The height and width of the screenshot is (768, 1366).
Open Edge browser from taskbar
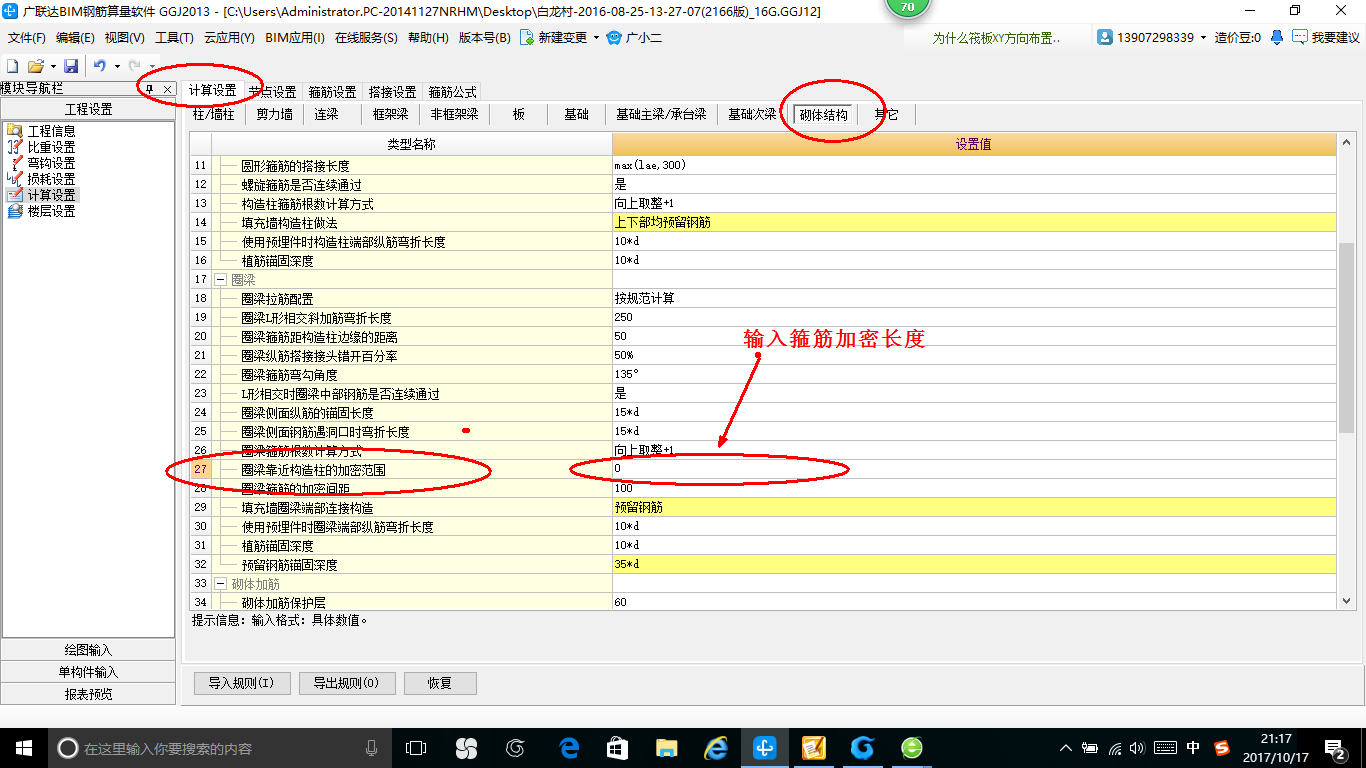[570, 748]
